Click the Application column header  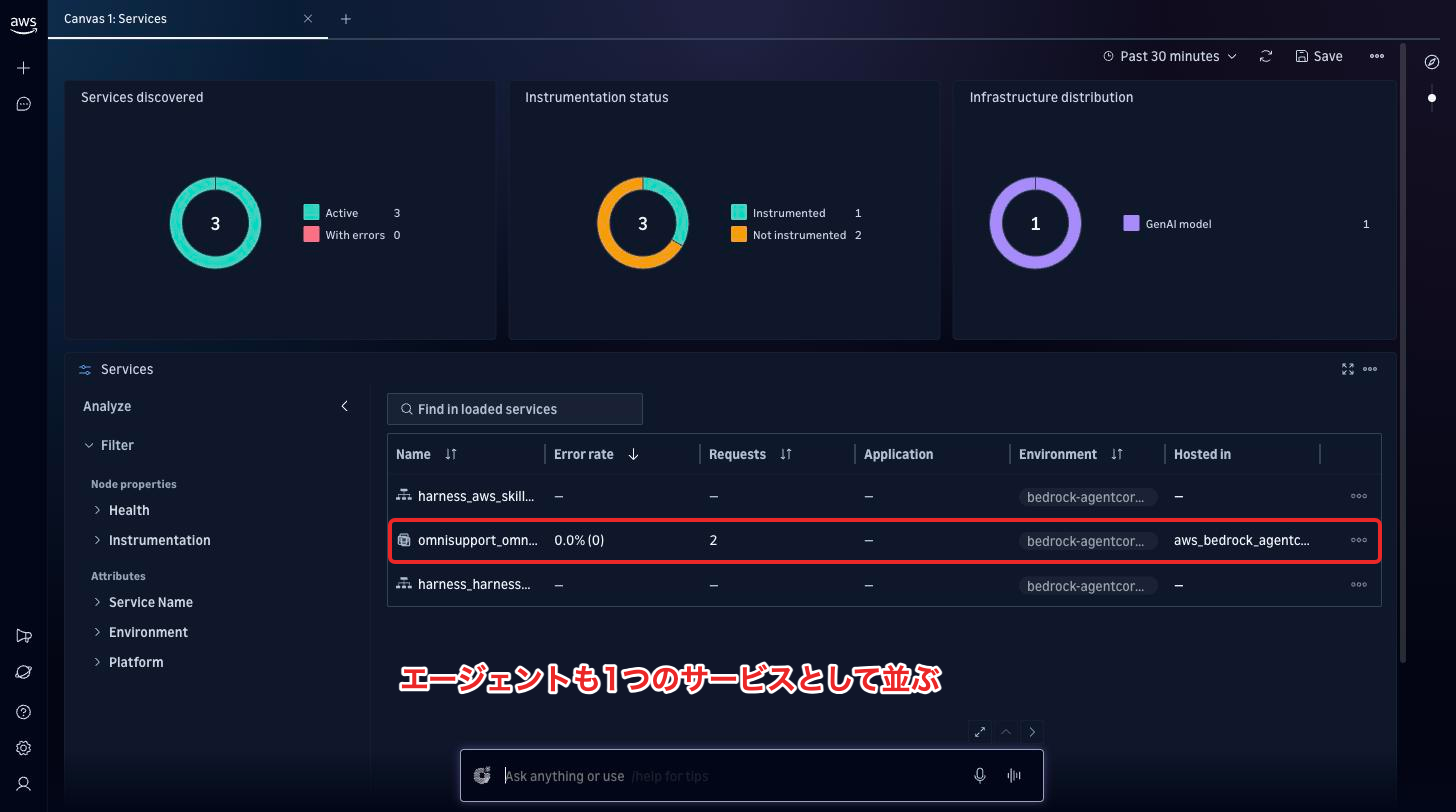click(x=898, y=454)
